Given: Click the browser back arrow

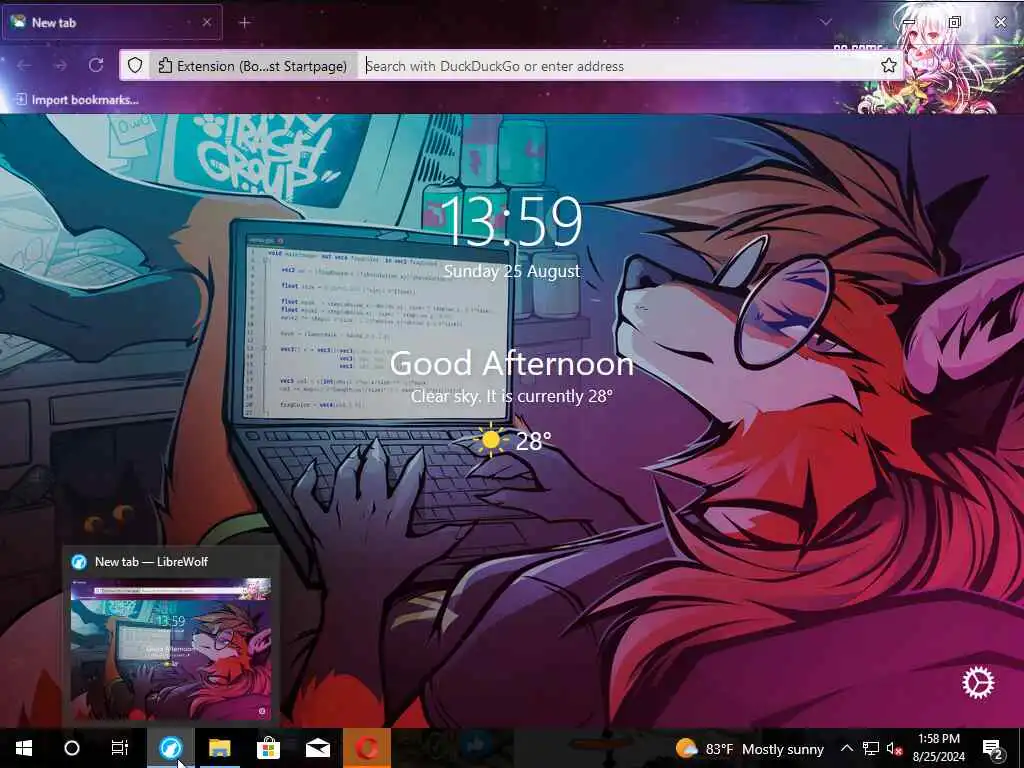Looking at the screenshot, I should coord(24,65).
